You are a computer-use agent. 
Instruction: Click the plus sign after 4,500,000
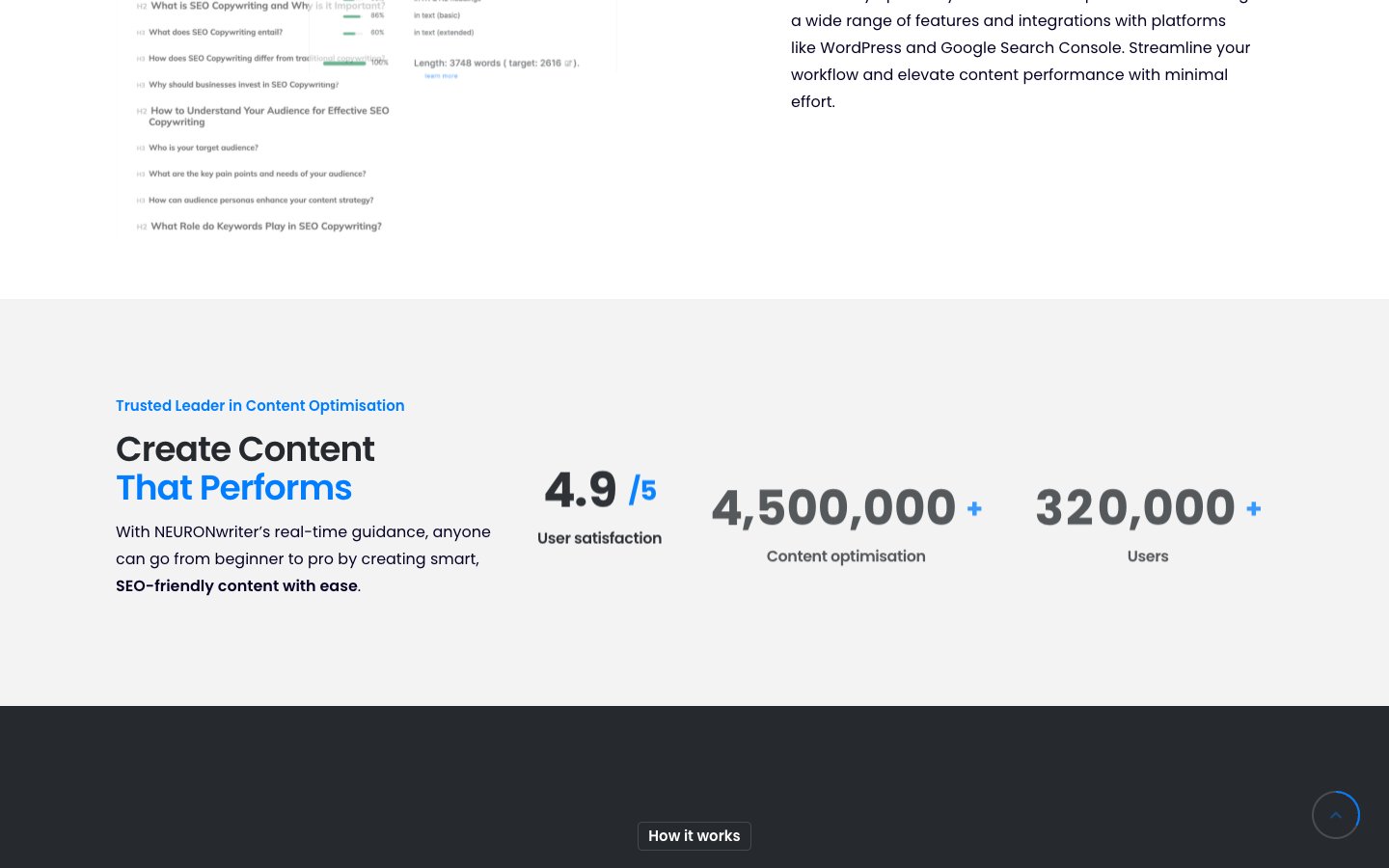(x=974, y=508)
